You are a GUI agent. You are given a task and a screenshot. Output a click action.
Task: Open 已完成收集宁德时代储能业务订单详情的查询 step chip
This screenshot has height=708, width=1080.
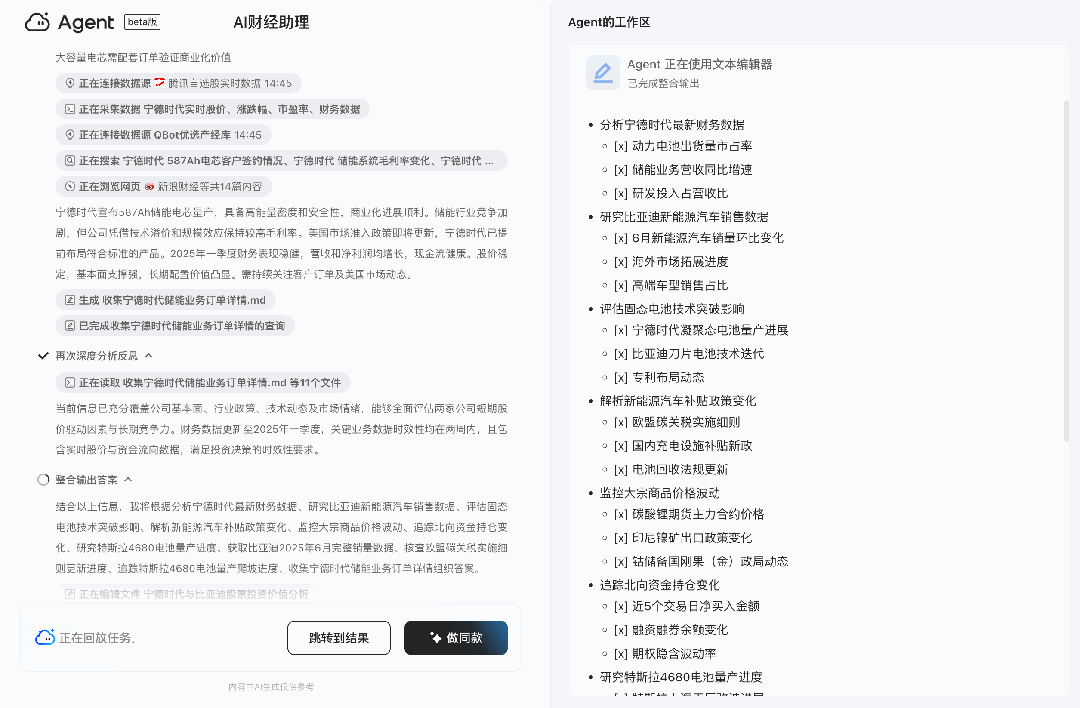[x=175, y=325]
